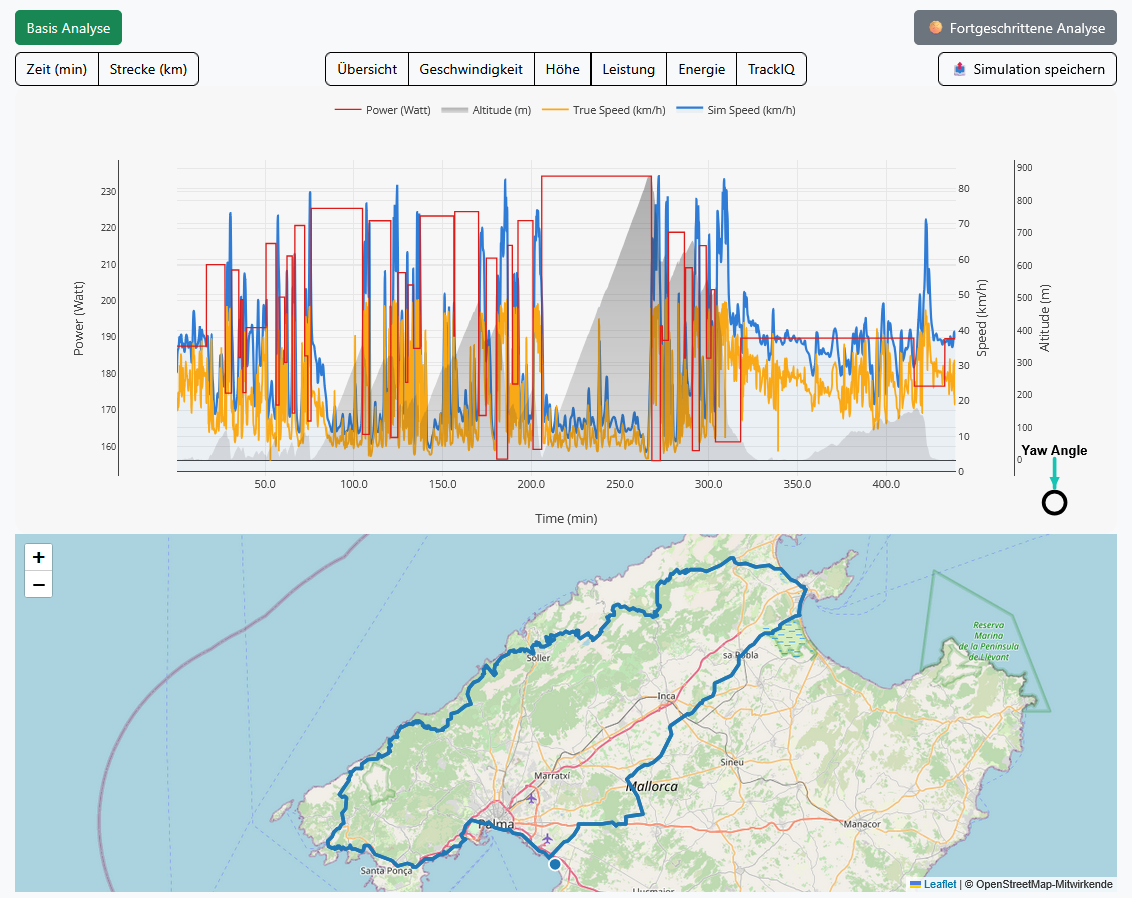Switch x-axis to Strecke (km)
The height and width of the screenshot is (898, 1132).
tap(148, 69)
